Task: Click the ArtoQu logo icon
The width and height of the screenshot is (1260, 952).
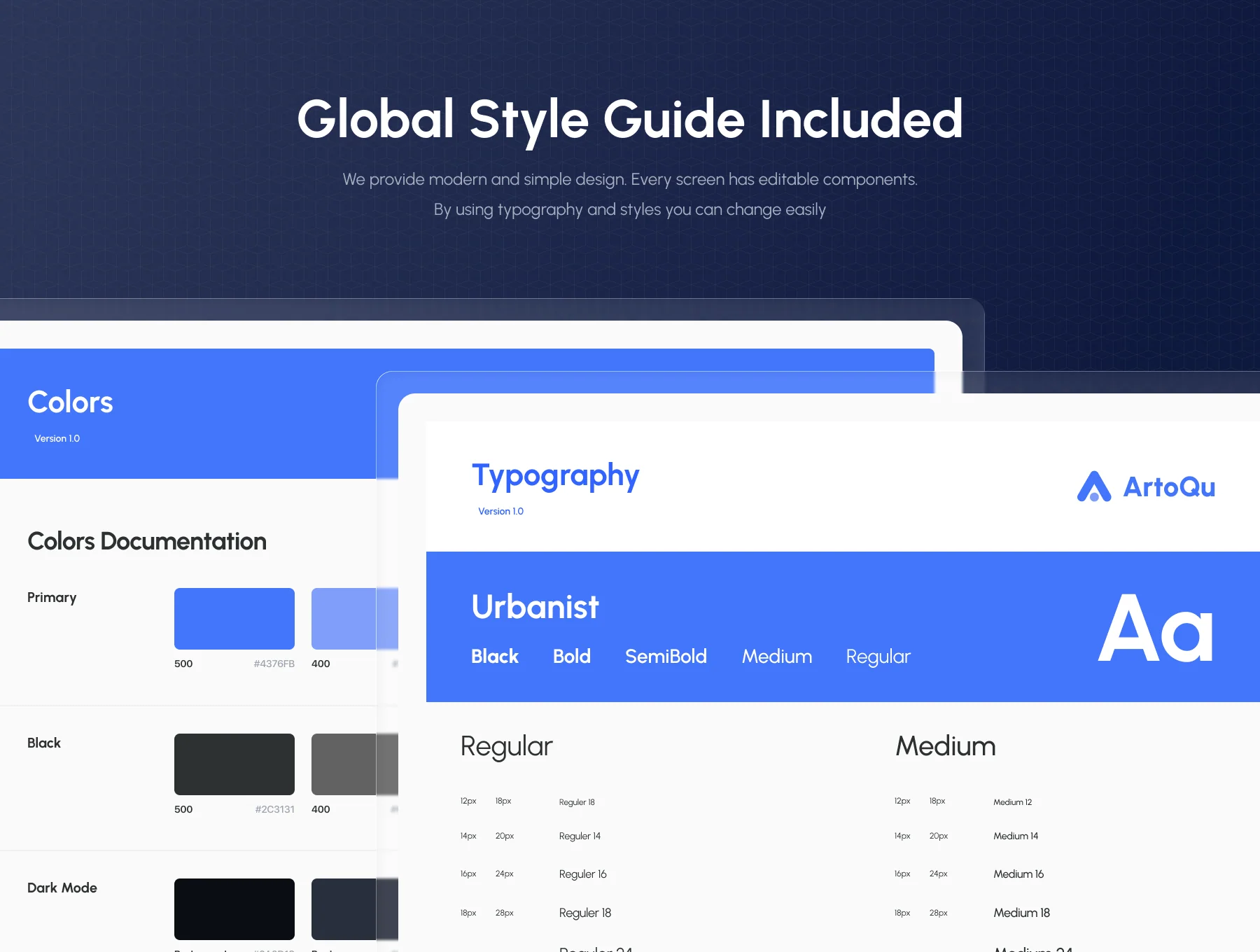Action: click(1094, 486)
